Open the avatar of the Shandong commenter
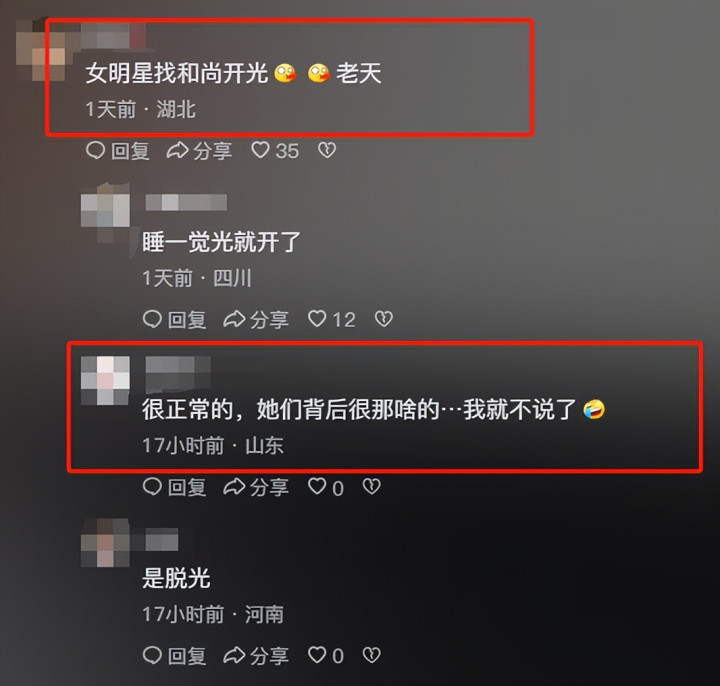 pyautogui.click(x=105, y=381)
